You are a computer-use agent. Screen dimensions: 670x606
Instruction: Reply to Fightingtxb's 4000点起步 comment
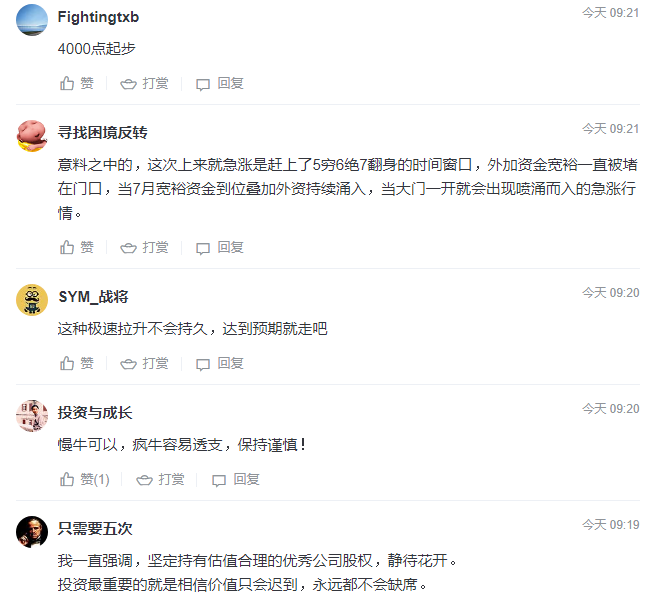click(x=219, y=84)
